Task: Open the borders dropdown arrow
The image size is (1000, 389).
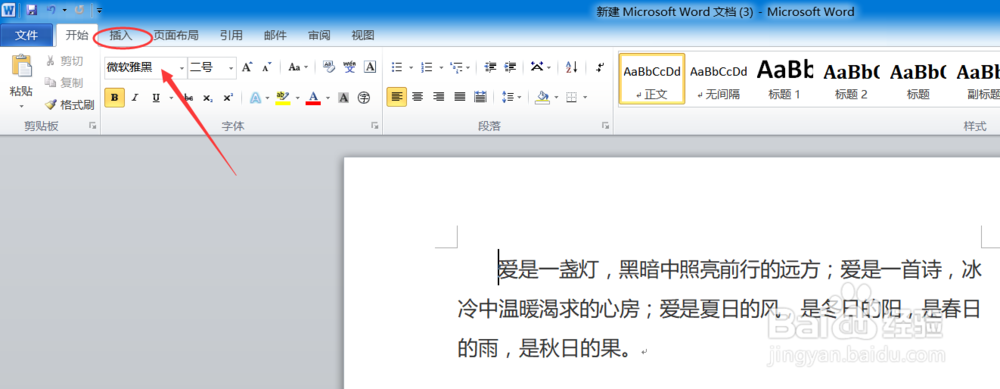Action: click(x=585, y=97)
